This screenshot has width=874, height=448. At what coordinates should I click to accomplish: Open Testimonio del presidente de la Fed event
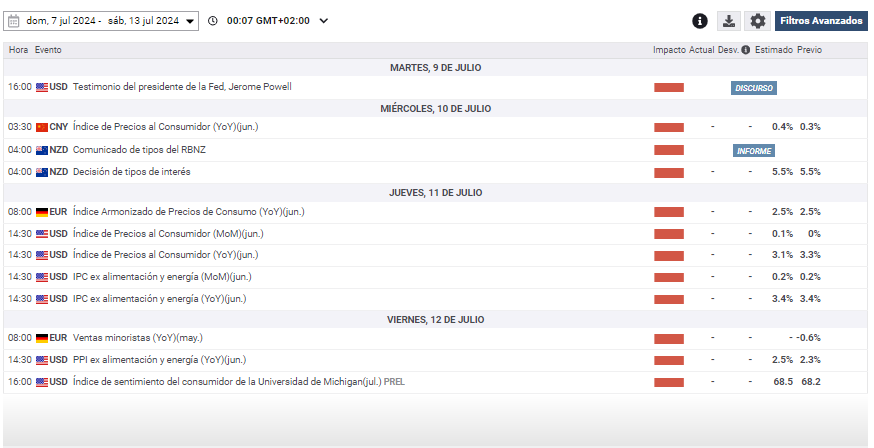[x=182, y=87]
